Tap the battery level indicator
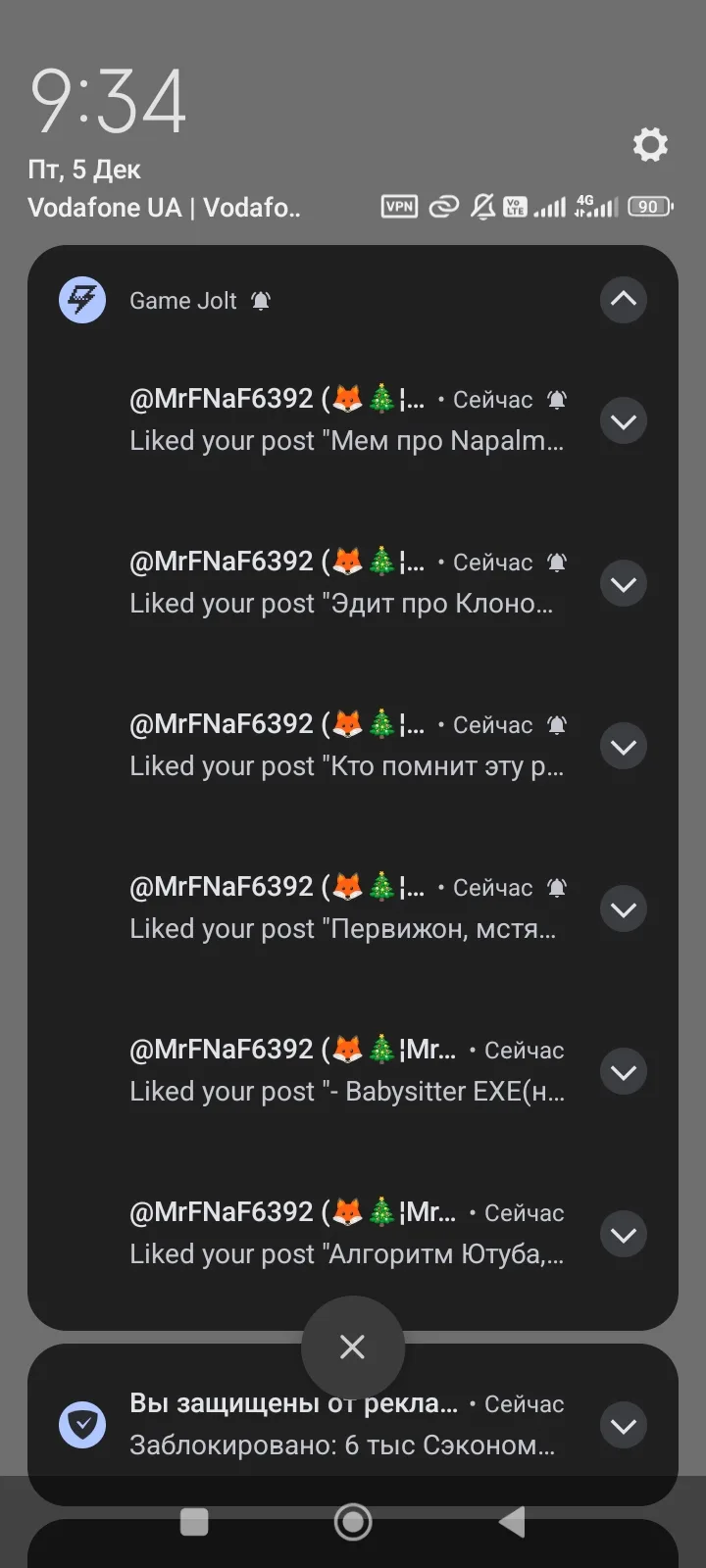This screenshot has width=706, height=1568. (649, 207)
